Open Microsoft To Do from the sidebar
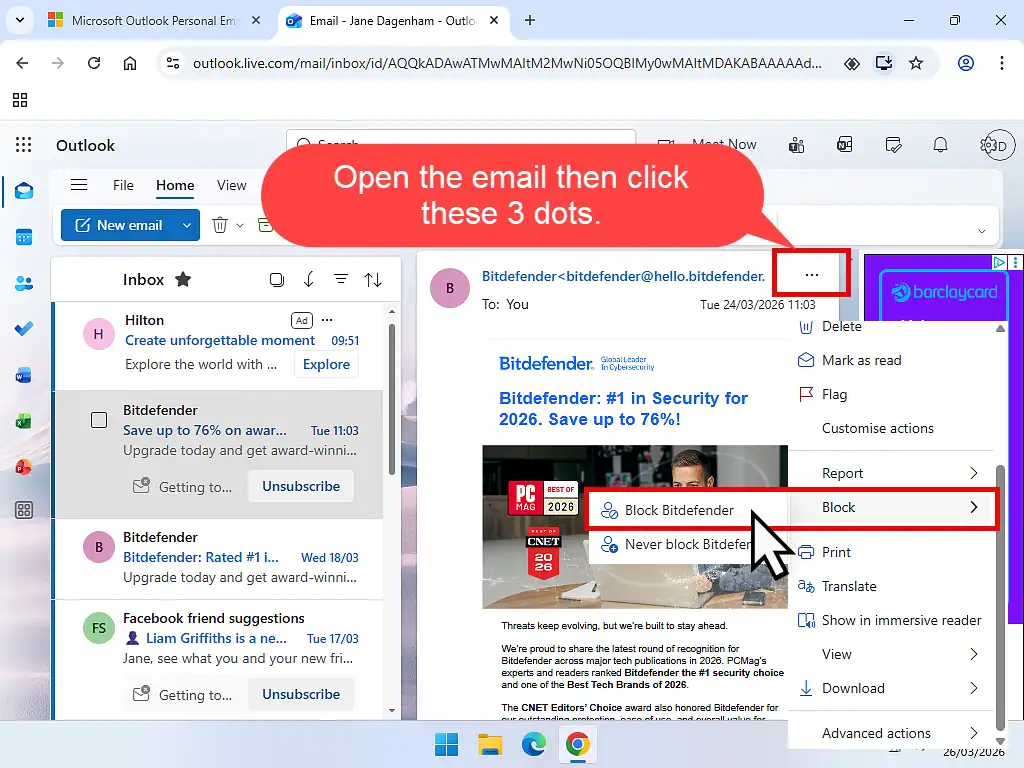This screenshot has width=1024, height=768. 23,328
